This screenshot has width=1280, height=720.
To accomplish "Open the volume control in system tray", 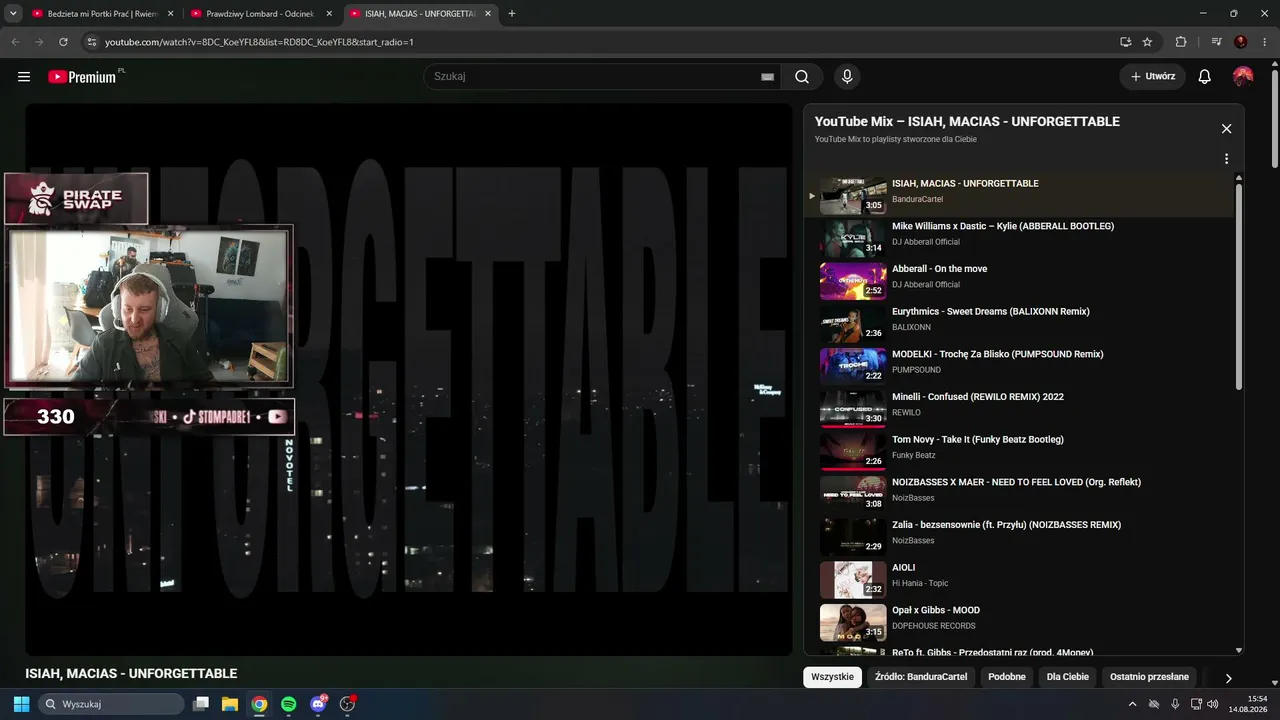I will tap(1213, 704).
